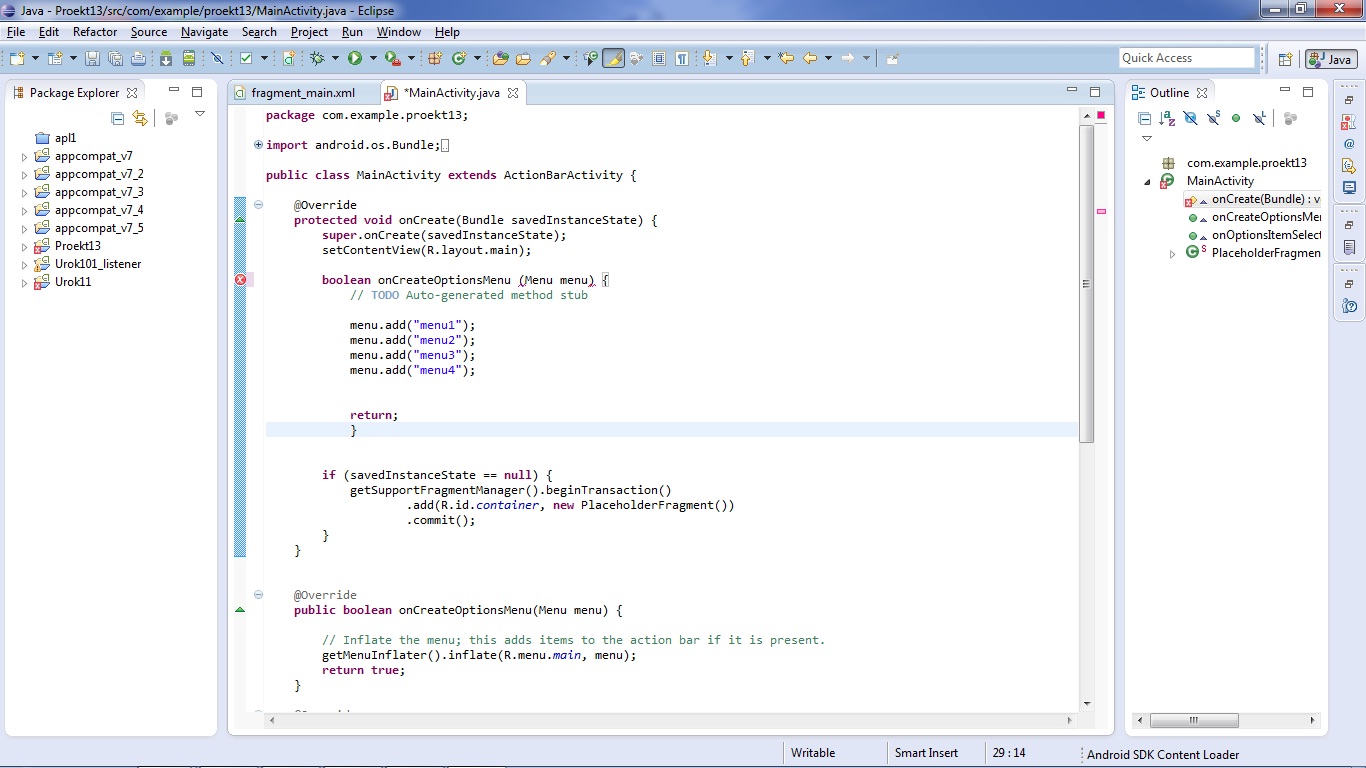Viewport: 1366px width, 768px height.
Task: Click the Save All toolbar icon
Action: 115,59
